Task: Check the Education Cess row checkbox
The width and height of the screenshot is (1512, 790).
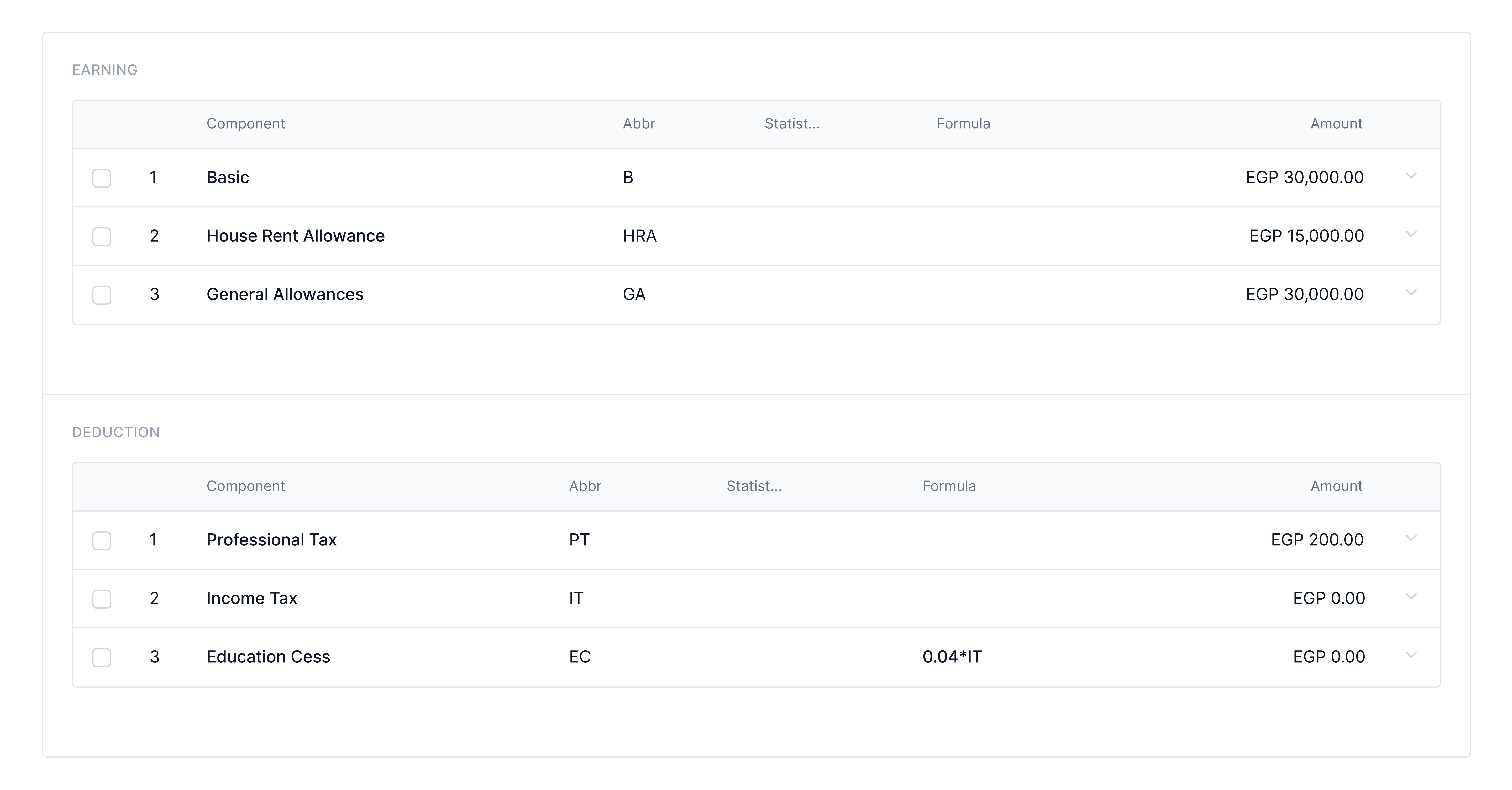Action: click(x=102, y=657)
